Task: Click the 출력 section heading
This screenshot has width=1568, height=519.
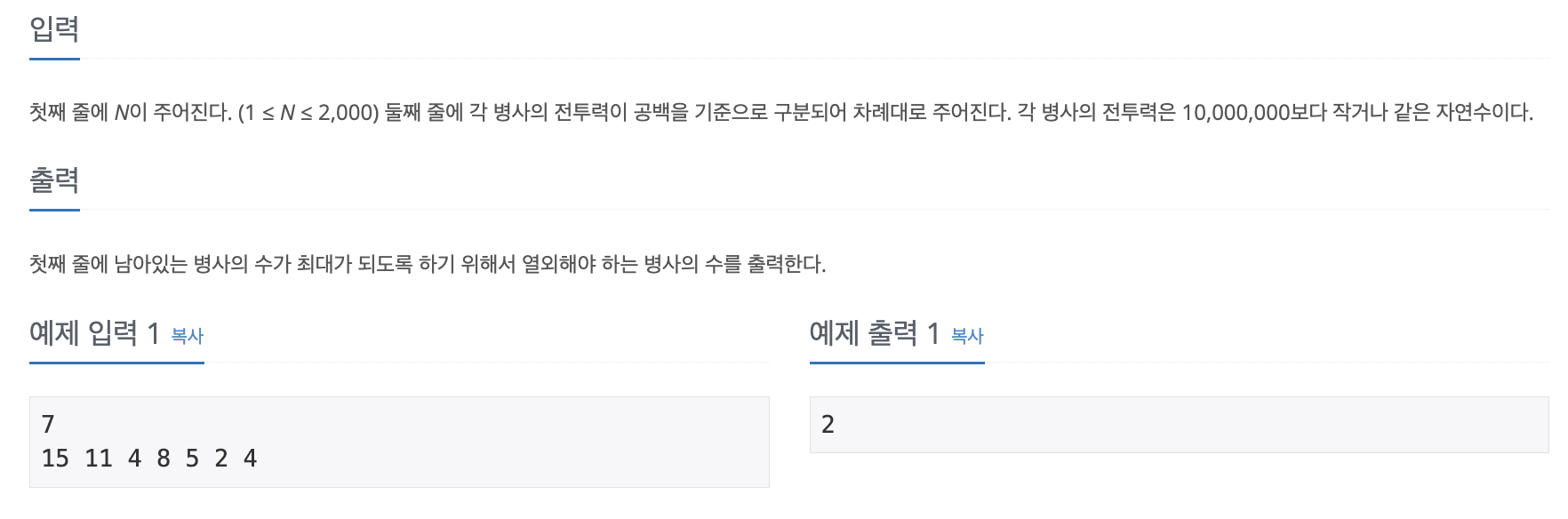Action: [54, 180]
